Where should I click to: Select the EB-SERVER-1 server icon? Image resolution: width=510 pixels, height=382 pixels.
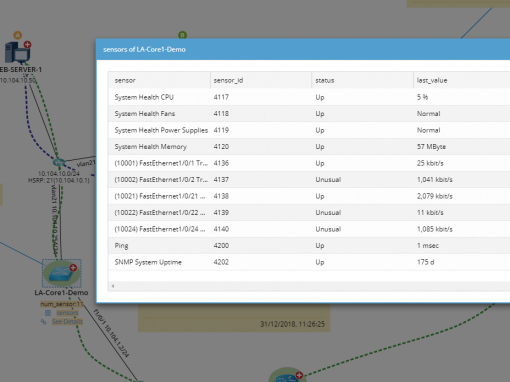coord(18,52)
